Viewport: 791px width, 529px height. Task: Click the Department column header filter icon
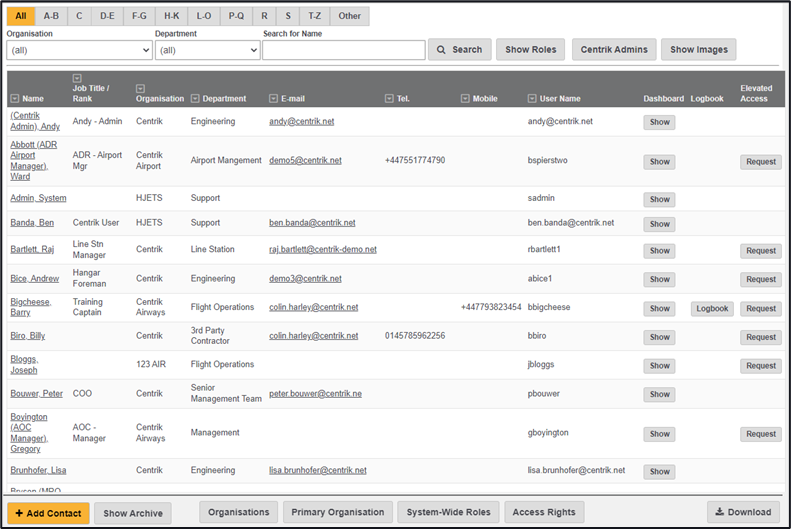click(196, 99)
